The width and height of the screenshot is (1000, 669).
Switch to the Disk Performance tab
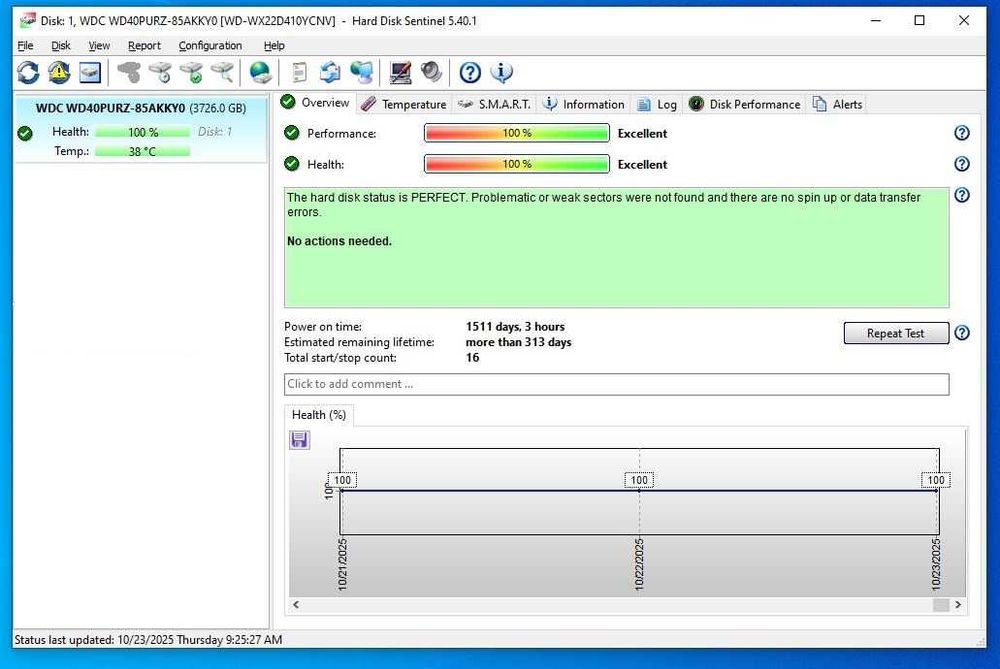744,104
